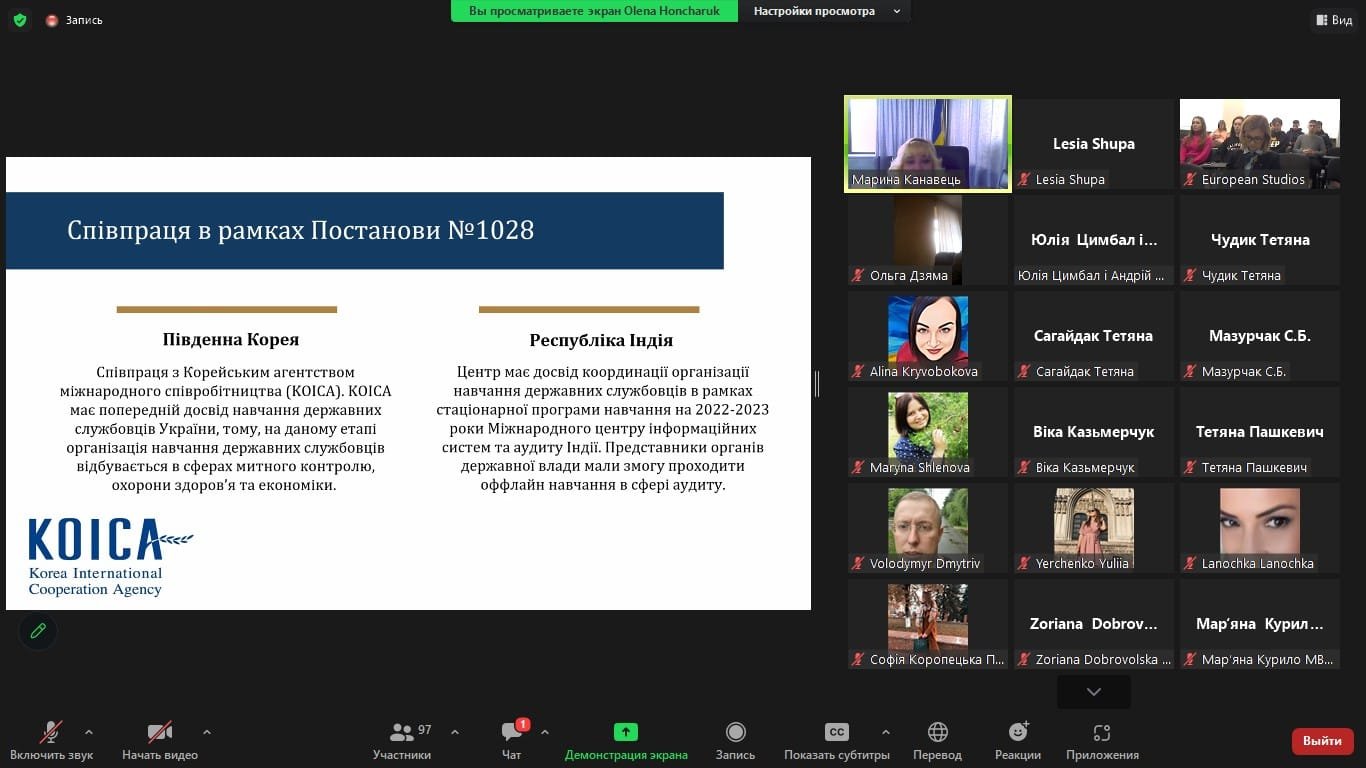Click the green pencil annotation icon
The image size is (1366, 768).
[x=38, y=631]
